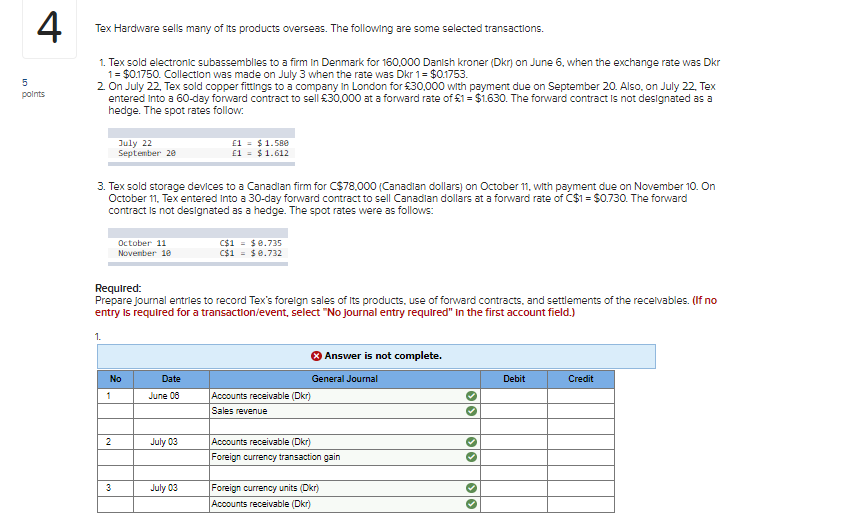Click debit field for Foreign currency units (Dkr)
Viewport: 851px width, 521px height.
point(513,488)
